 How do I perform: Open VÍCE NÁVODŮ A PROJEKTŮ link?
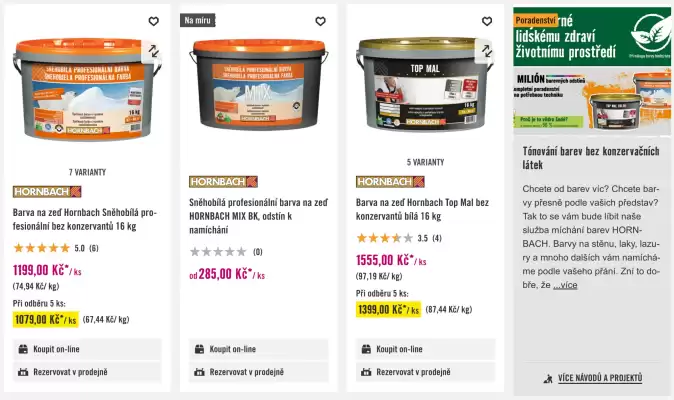click(600, 378)
